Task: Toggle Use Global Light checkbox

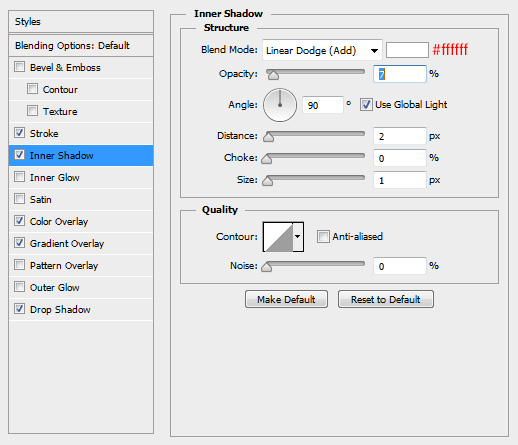Action: pos(366,105)
